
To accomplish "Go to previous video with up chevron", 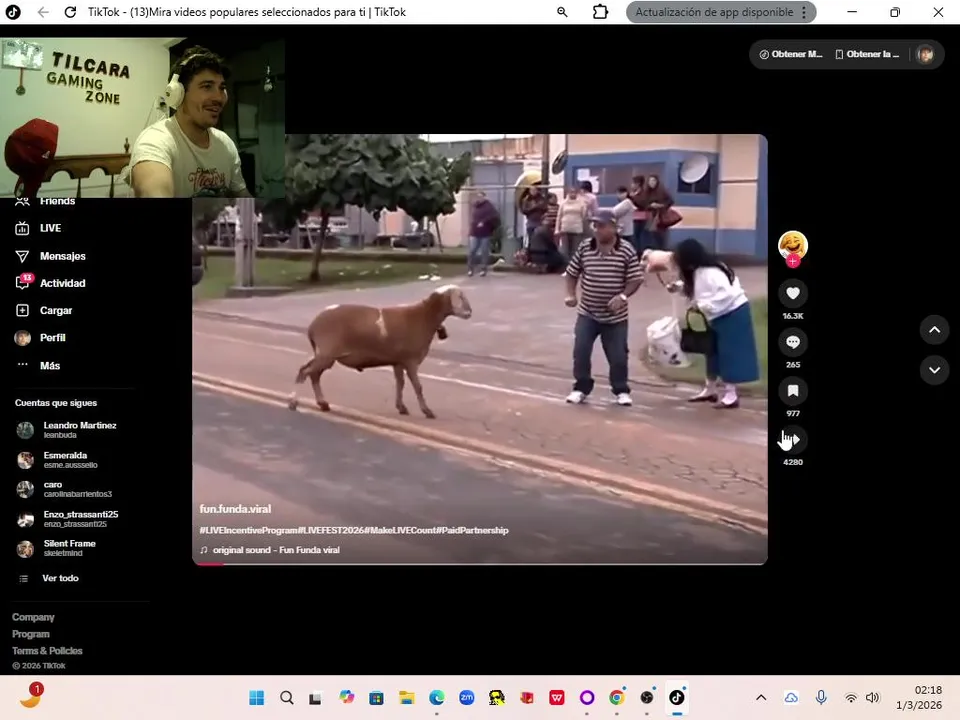I will pyautogui.click(x=934, y=330).
